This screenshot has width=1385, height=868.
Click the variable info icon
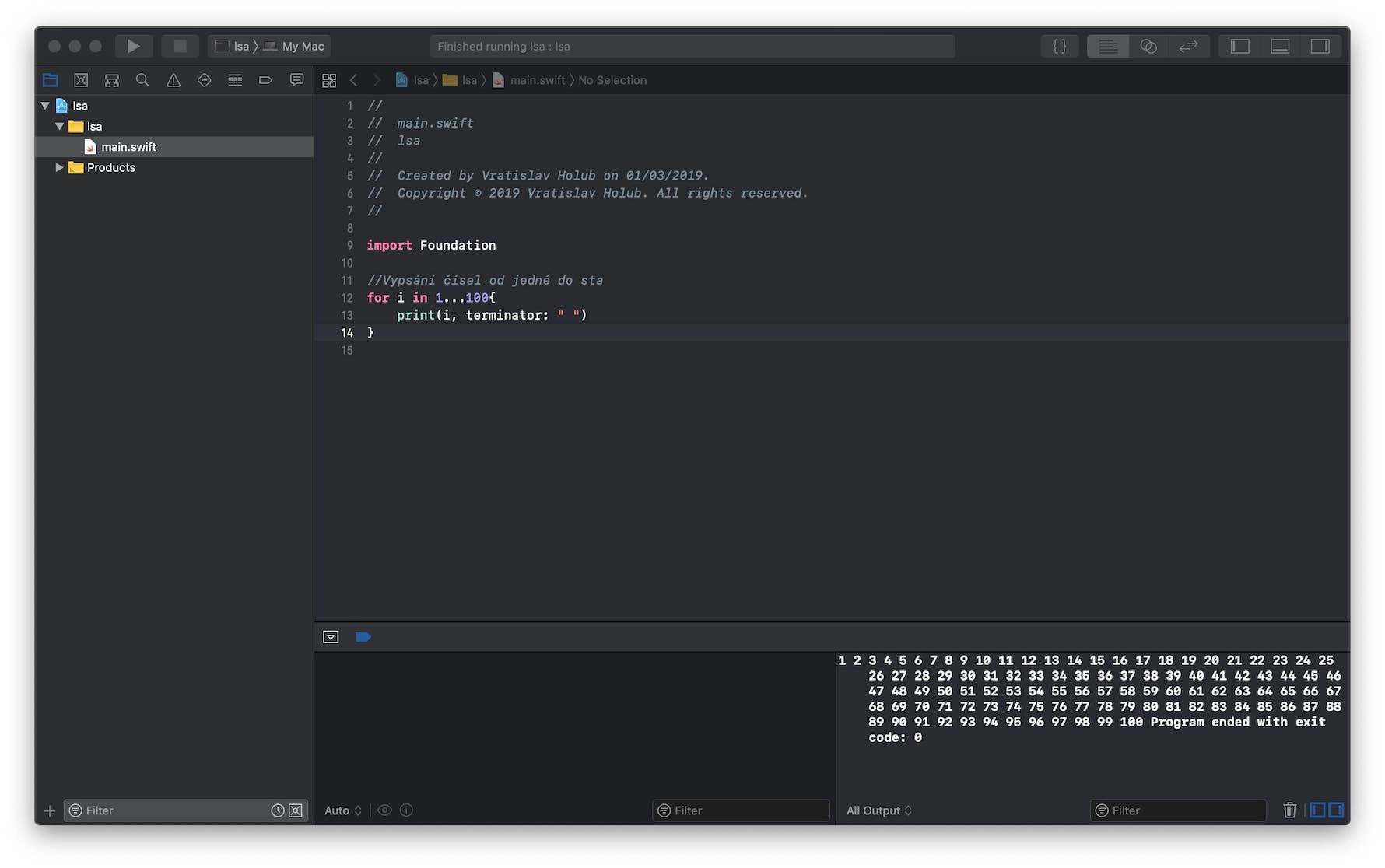coord(406,810)
